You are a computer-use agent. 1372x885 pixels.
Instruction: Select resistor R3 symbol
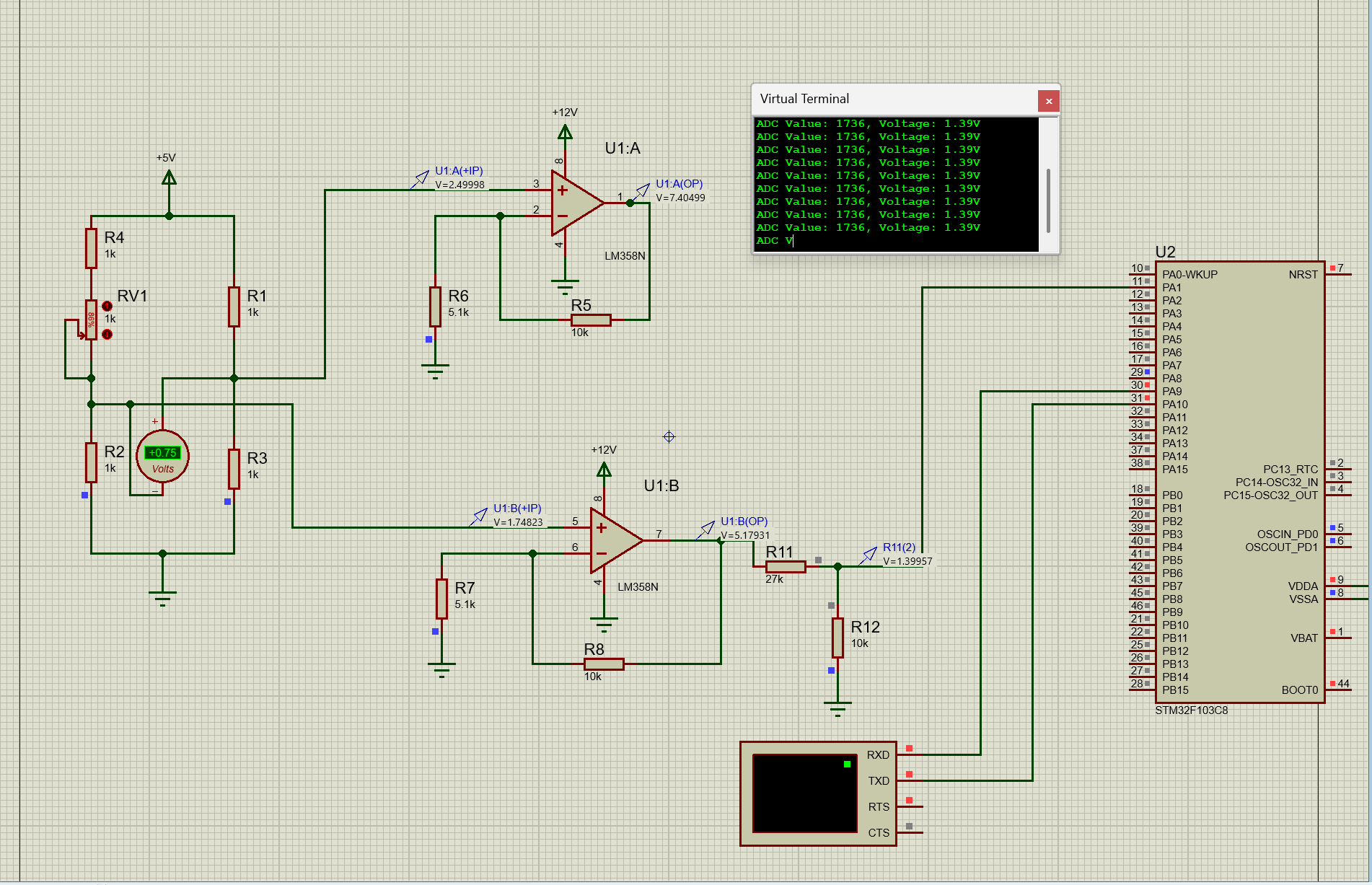click(234, 469)
